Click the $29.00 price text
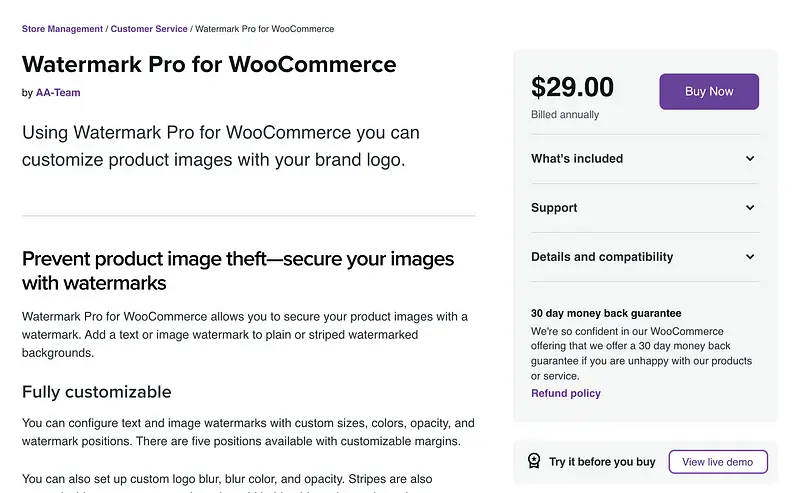 coord(572,88)
